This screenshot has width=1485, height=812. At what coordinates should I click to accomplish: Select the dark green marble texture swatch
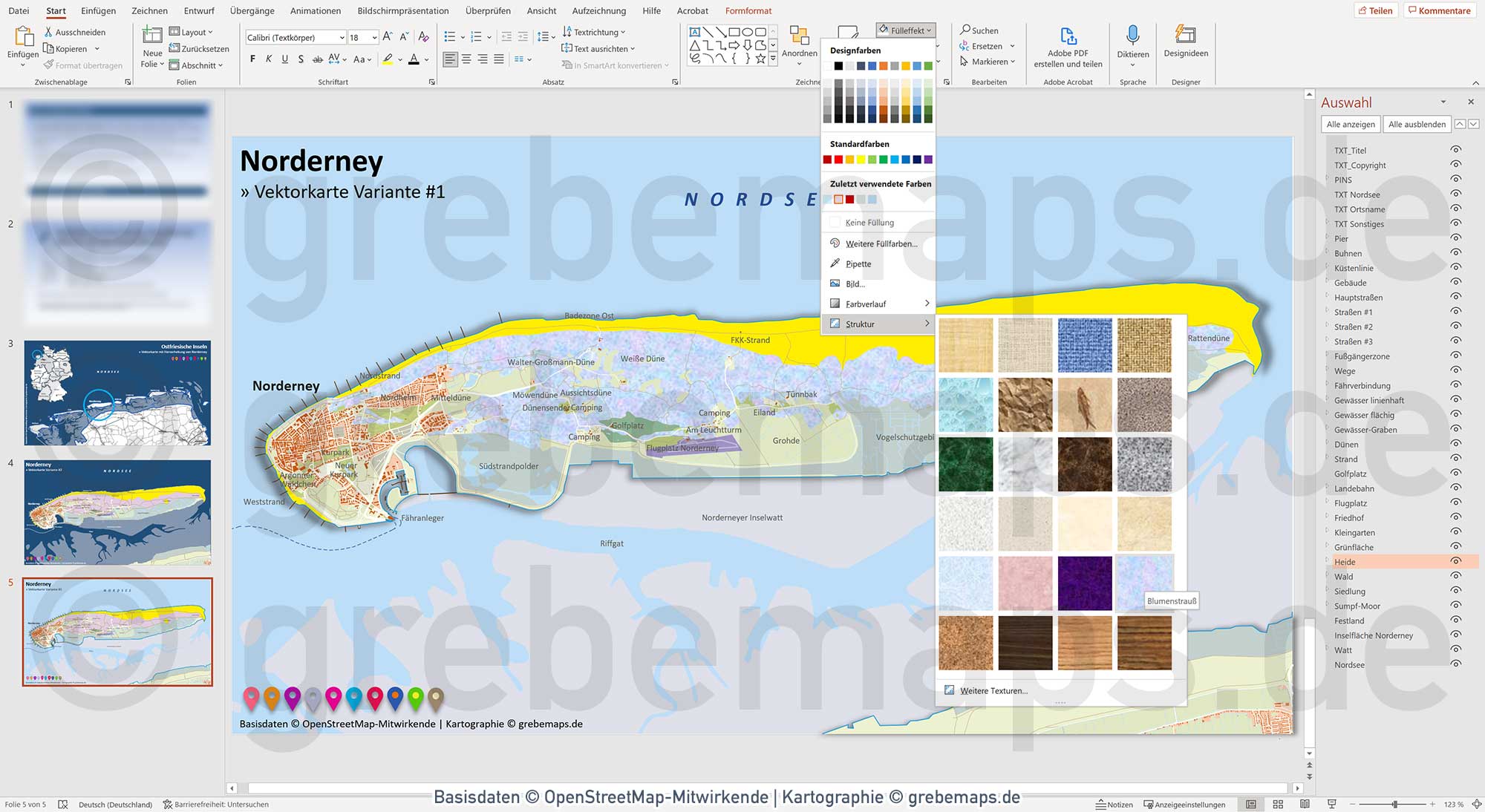(966, 464)
